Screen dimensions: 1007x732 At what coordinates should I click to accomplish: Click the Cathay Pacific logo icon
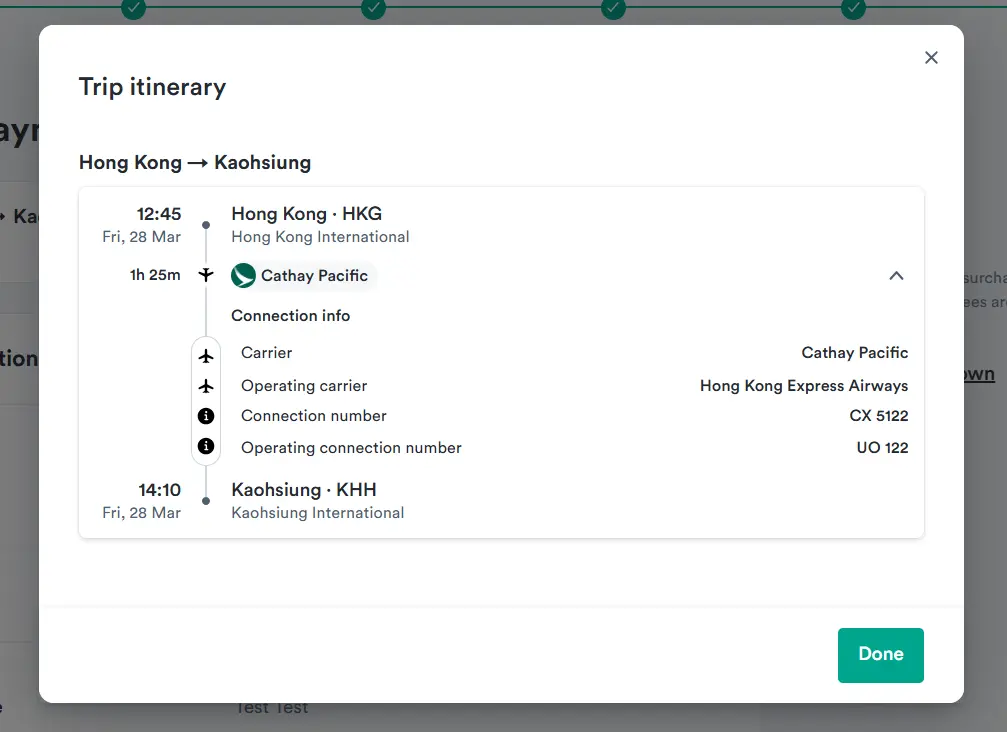[243, 275]
